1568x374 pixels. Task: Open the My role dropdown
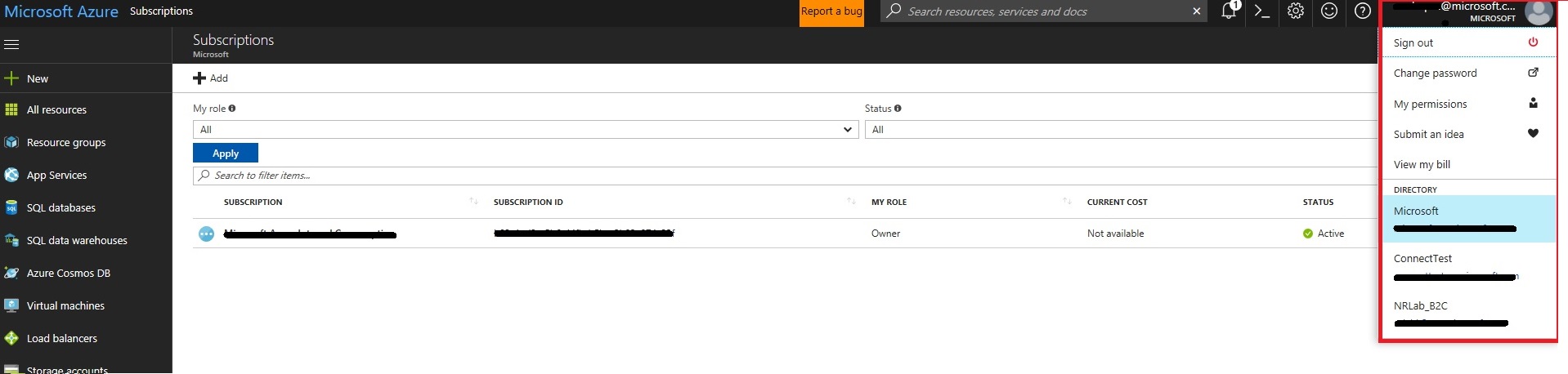coord(526,130)
